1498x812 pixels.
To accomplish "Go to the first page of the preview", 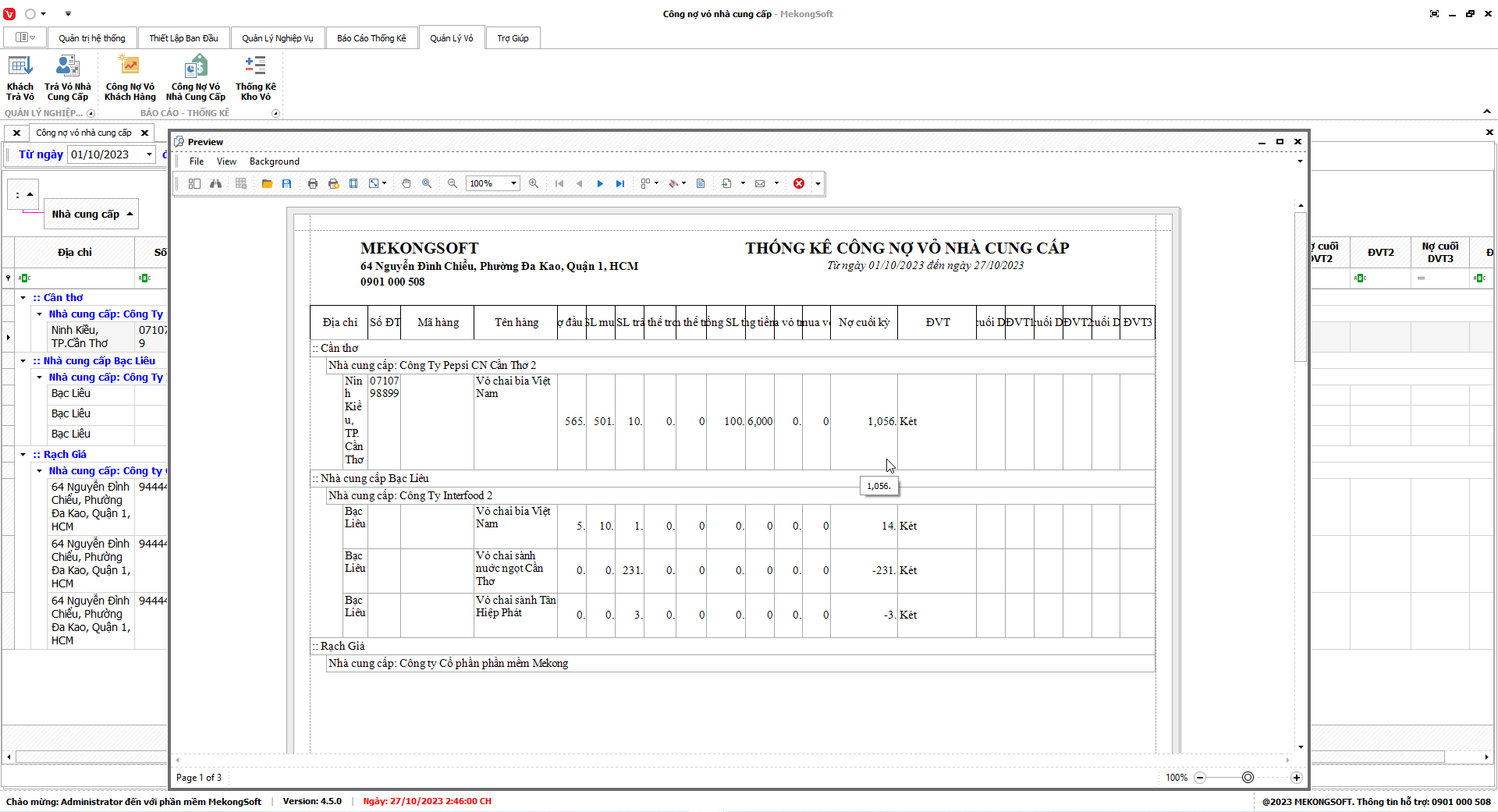I will click(559, 183).
